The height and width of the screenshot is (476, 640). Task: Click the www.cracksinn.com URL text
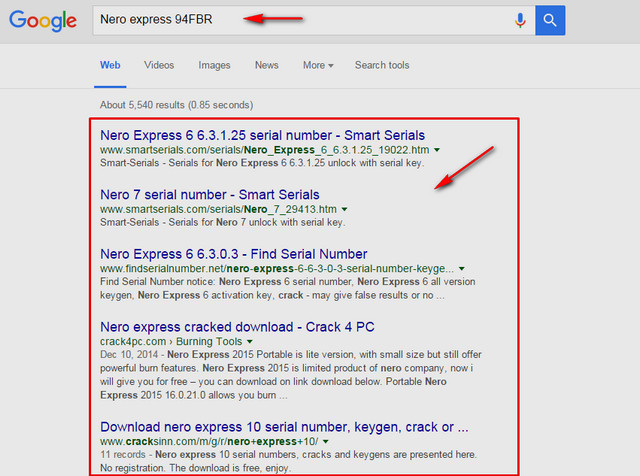click(x=209, y=441)
